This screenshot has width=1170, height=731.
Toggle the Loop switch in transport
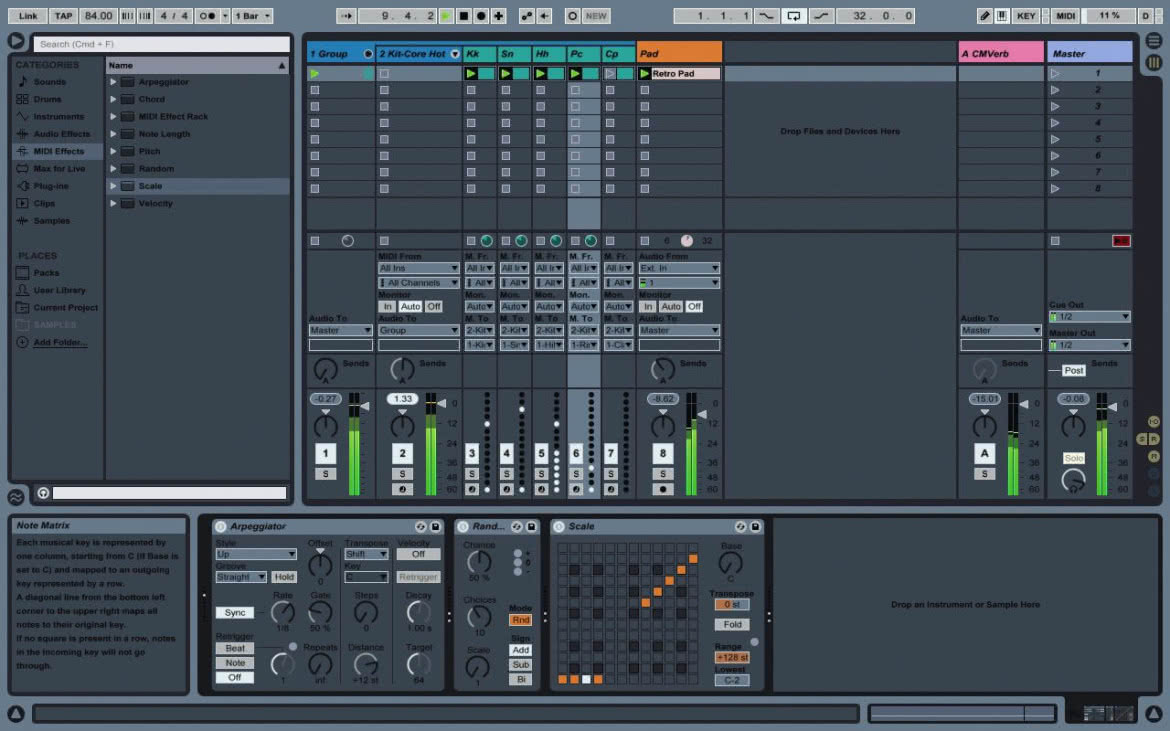tap(793, 16)
